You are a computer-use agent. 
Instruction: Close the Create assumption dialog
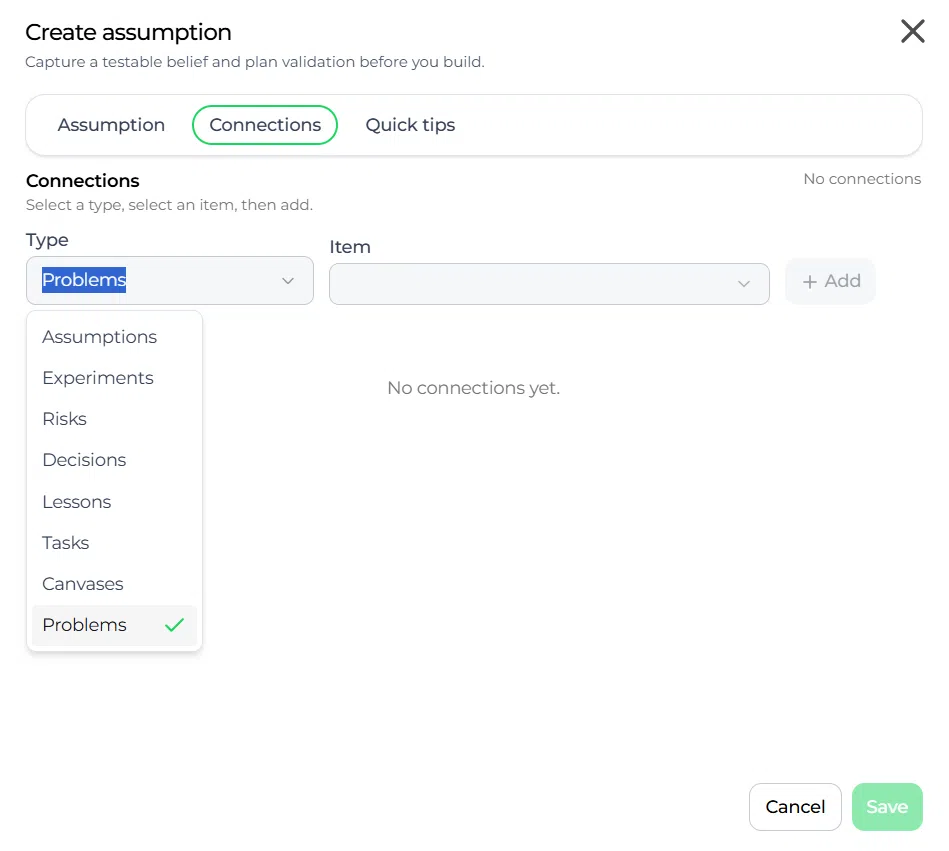pos(912,31)
